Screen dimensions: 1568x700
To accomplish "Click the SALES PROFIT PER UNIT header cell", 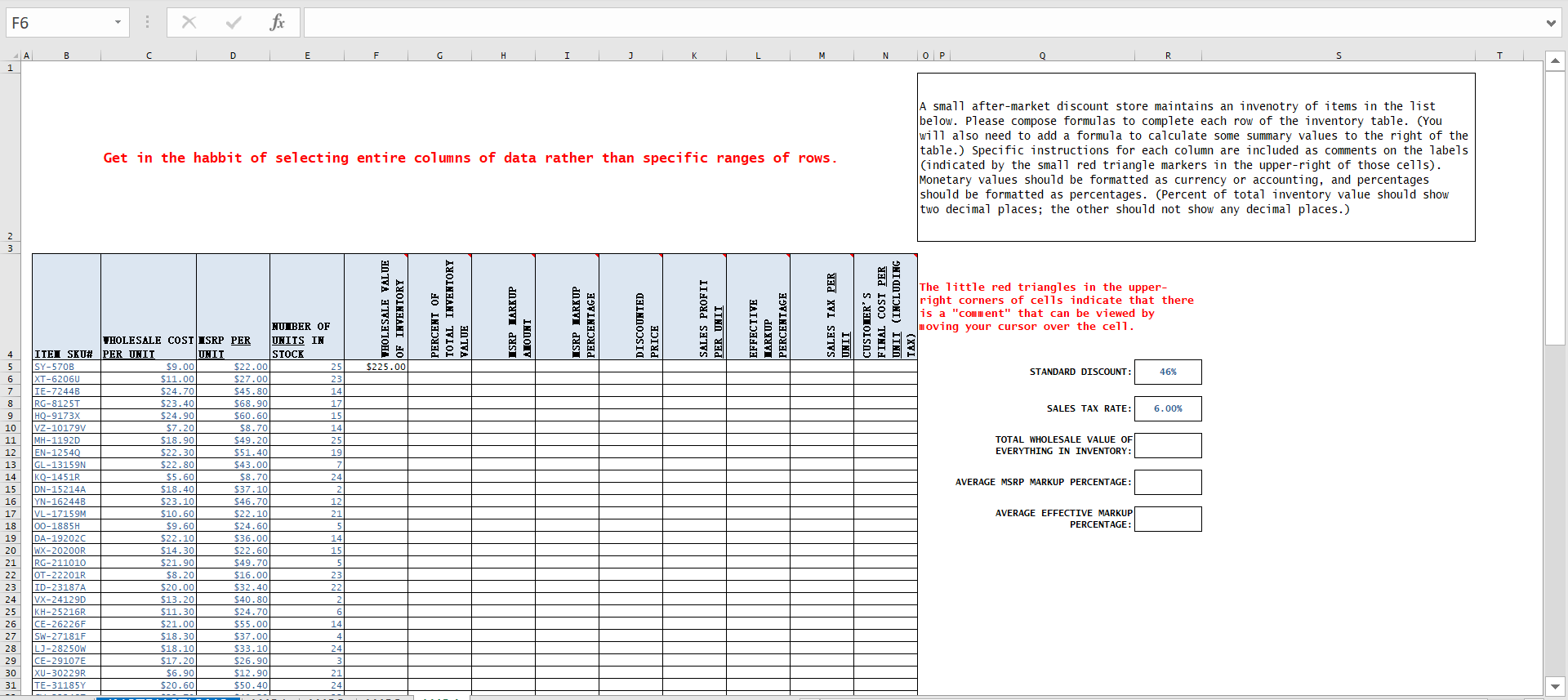I will [694, 307].
